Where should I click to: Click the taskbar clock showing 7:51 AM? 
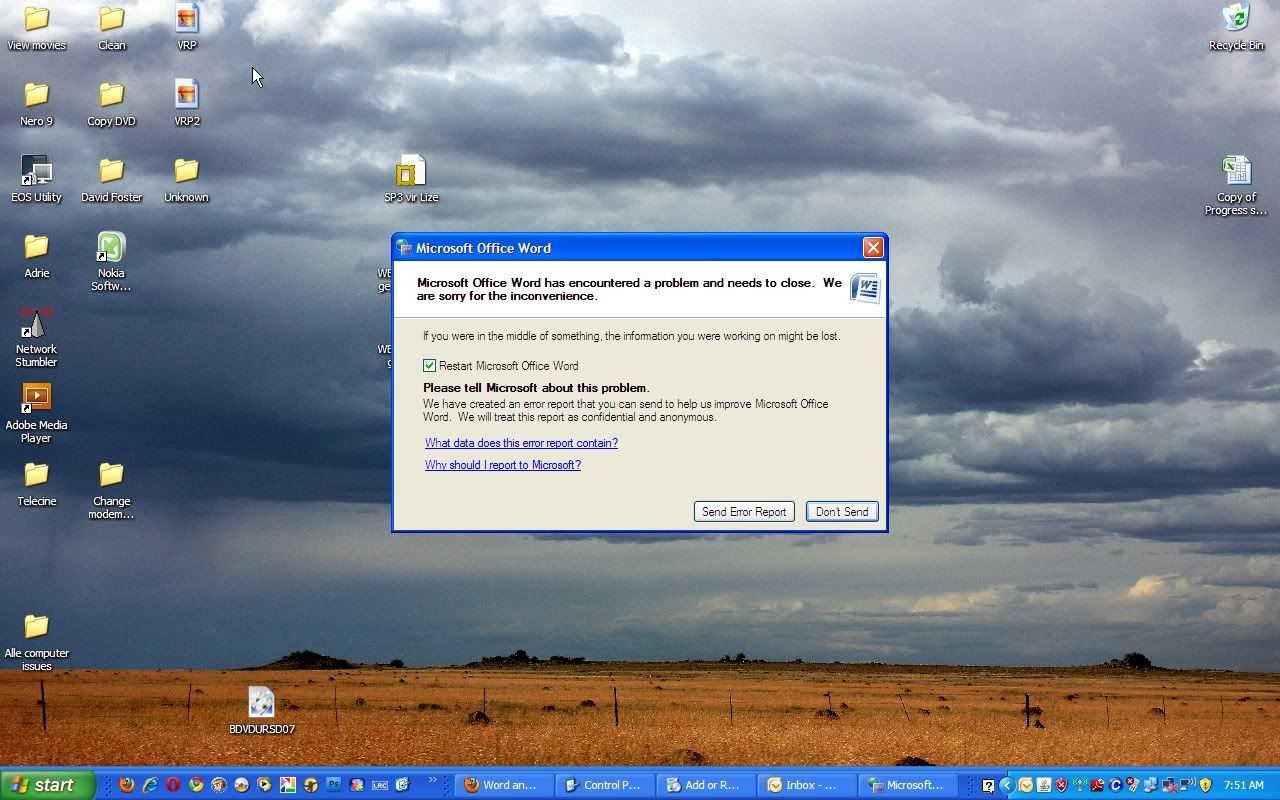coord(1243,785)
